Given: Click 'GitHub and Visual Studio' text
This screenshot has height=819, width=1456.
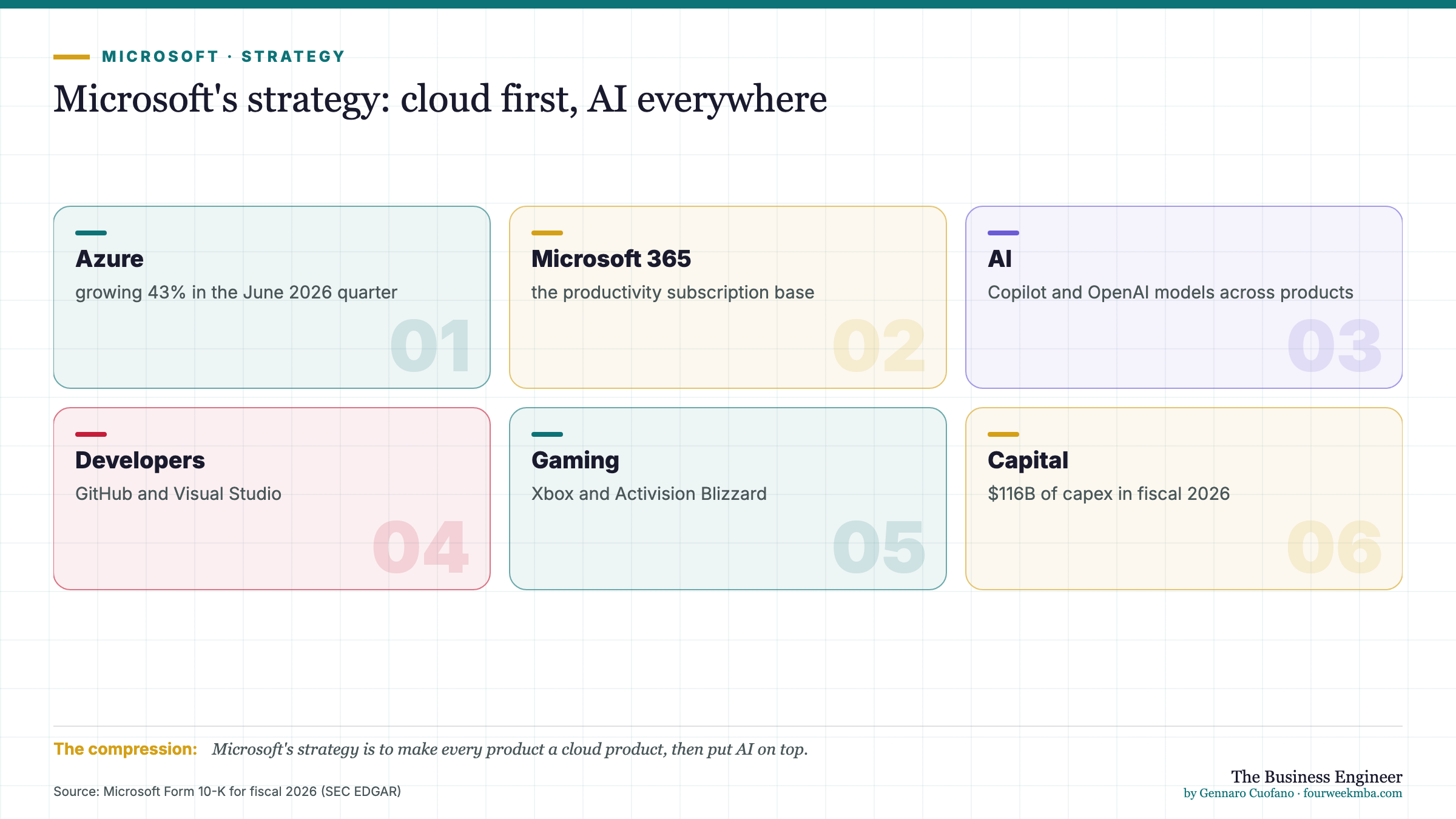Looking at the screenshot, I should coord(178,494).
